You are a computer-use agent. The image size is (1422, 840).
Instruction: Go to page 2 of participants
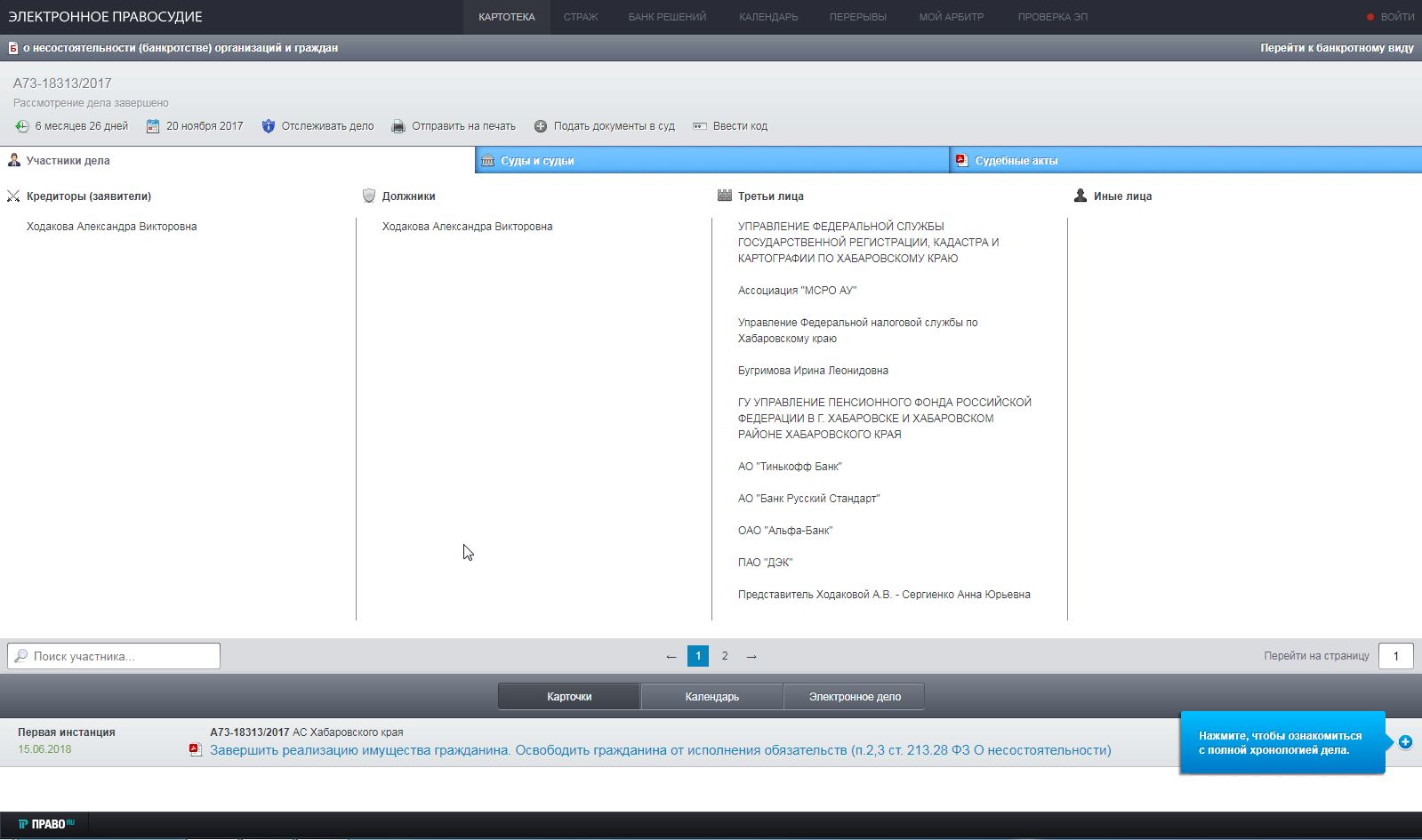click(x=725, y=656)
